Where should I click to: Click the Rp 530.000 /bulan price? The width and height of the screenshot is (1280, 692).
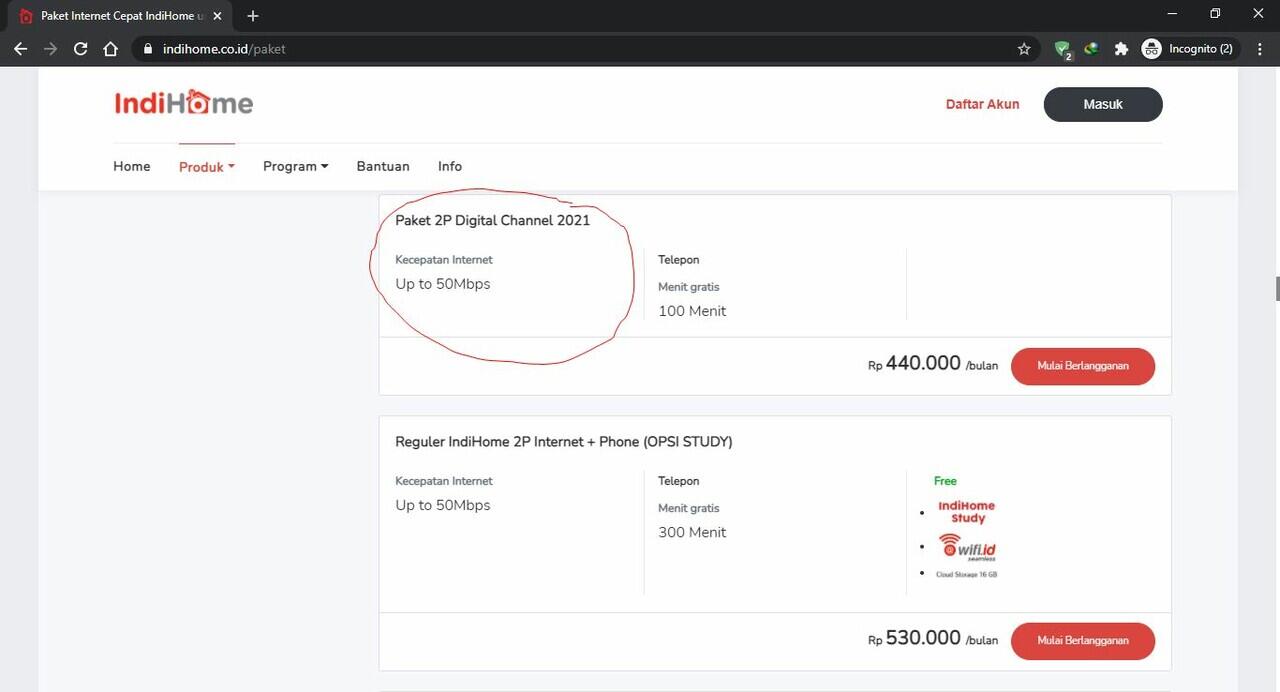(x=933, y=638)
